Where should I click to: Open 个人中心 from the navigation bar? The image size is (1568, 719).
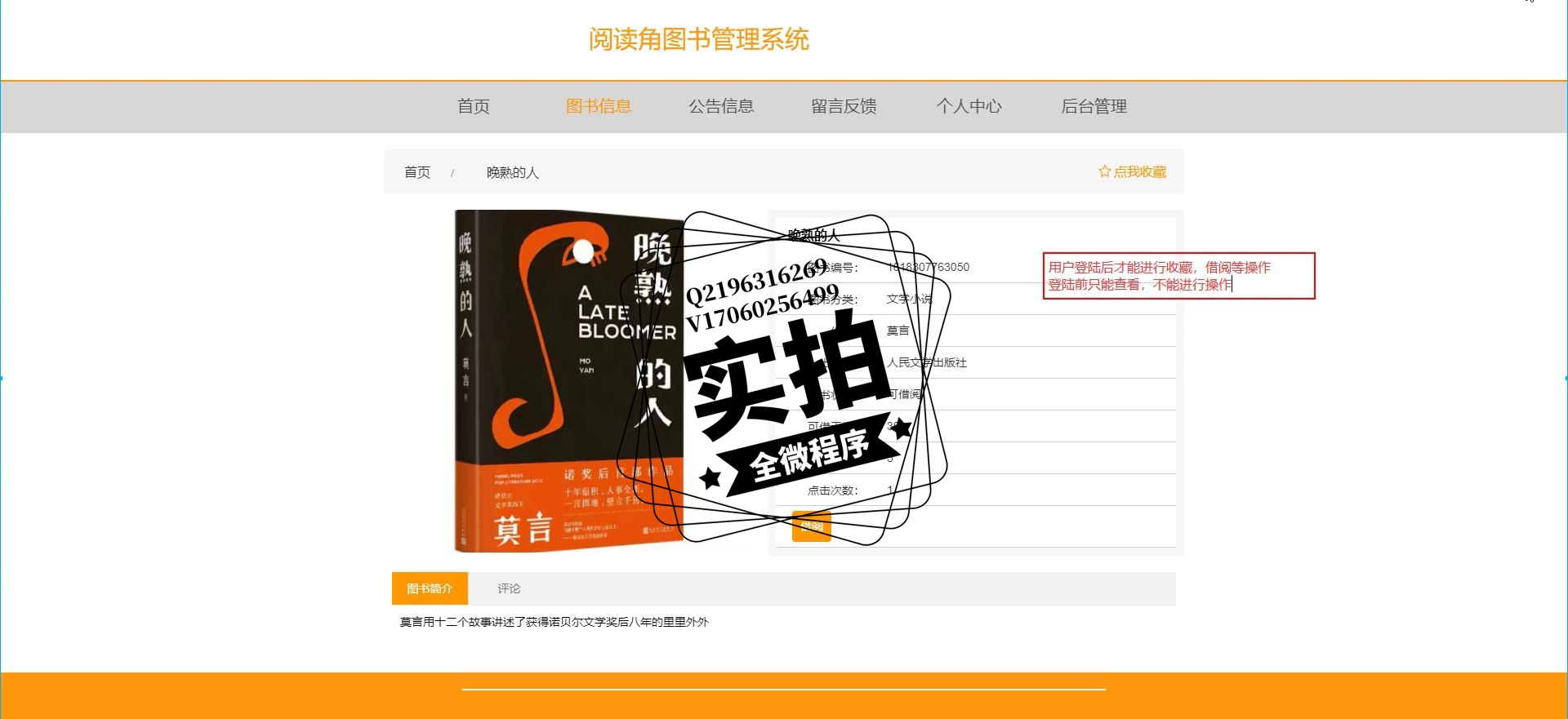(x=969, y=106)
